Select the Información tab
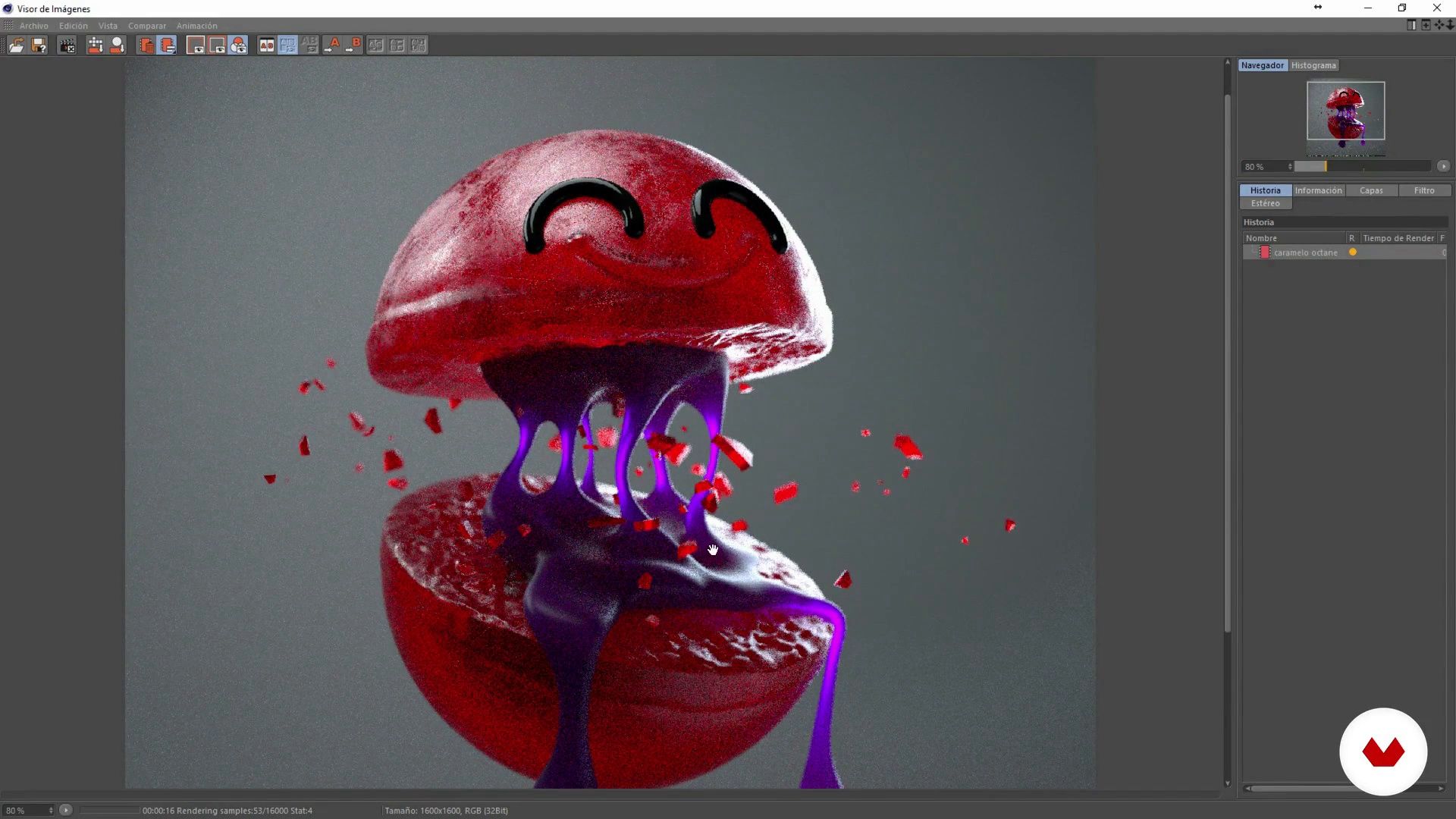The width and height of the screenshot is (1456, 819). [x=1318, y=190]
